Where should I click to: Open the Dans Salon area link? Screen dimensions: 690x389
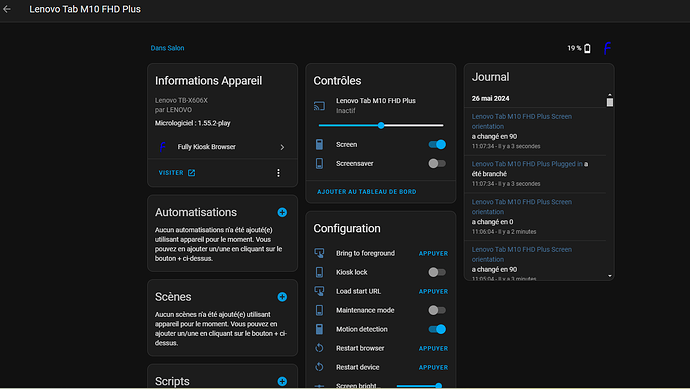[x=167, y=48]
